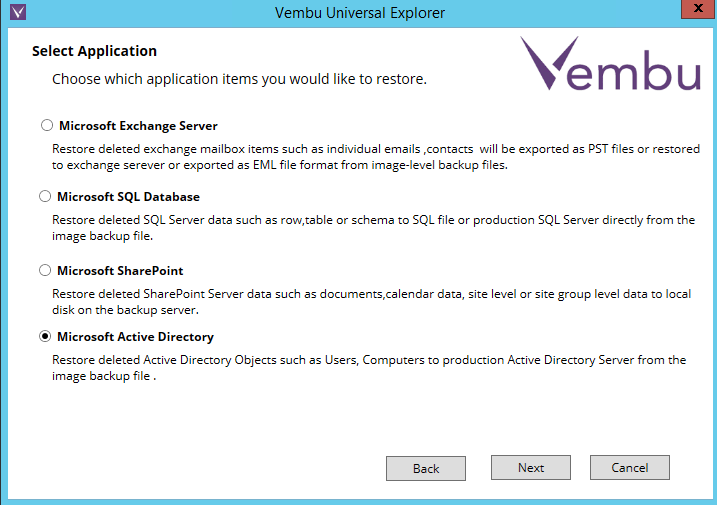Click the Vembu Universal Explorer title text
Viewport: 717px width, 505px height.
pyautogui.click(x=360, y=13)
